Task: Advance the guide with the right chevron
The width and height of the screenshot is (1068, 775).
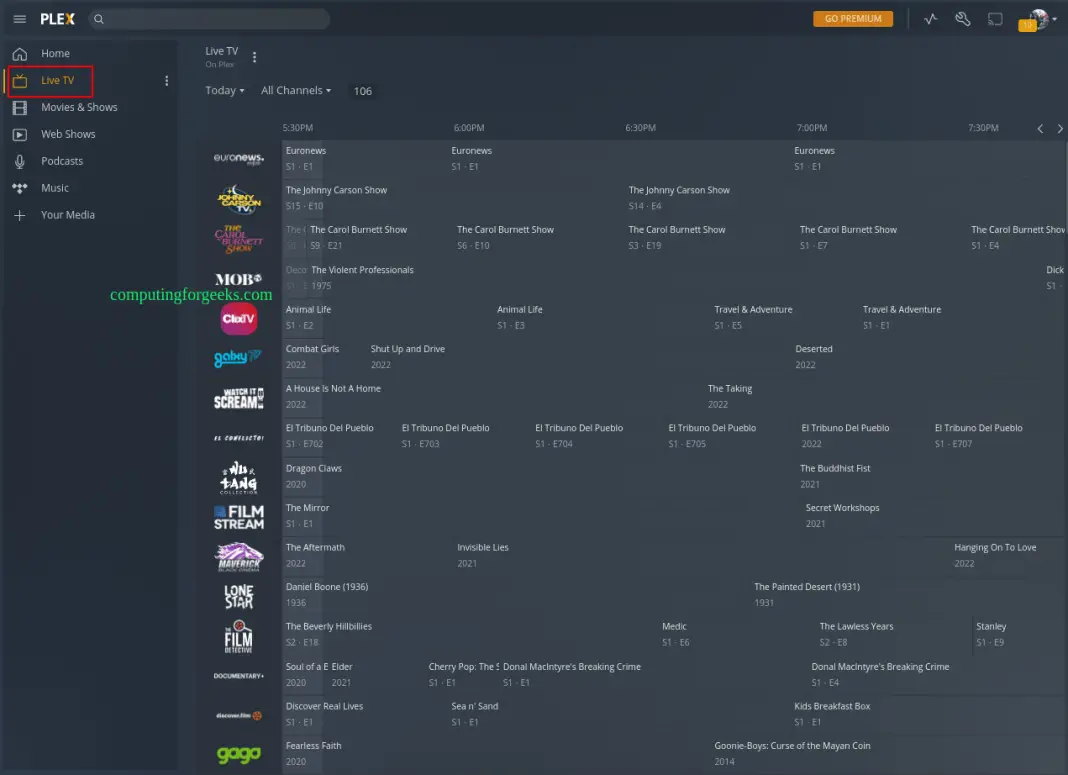Action: click(x=1059, y=128)
